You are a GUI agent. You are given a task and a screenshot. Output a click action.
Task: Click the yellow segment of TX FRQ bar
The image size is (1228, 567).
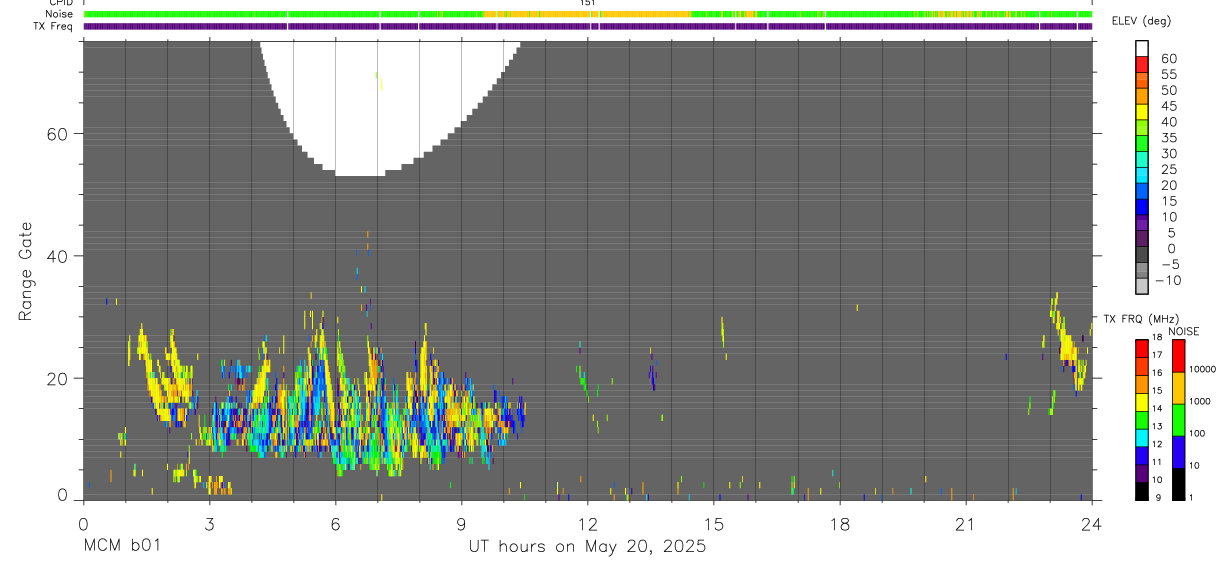coord(1142,402)
